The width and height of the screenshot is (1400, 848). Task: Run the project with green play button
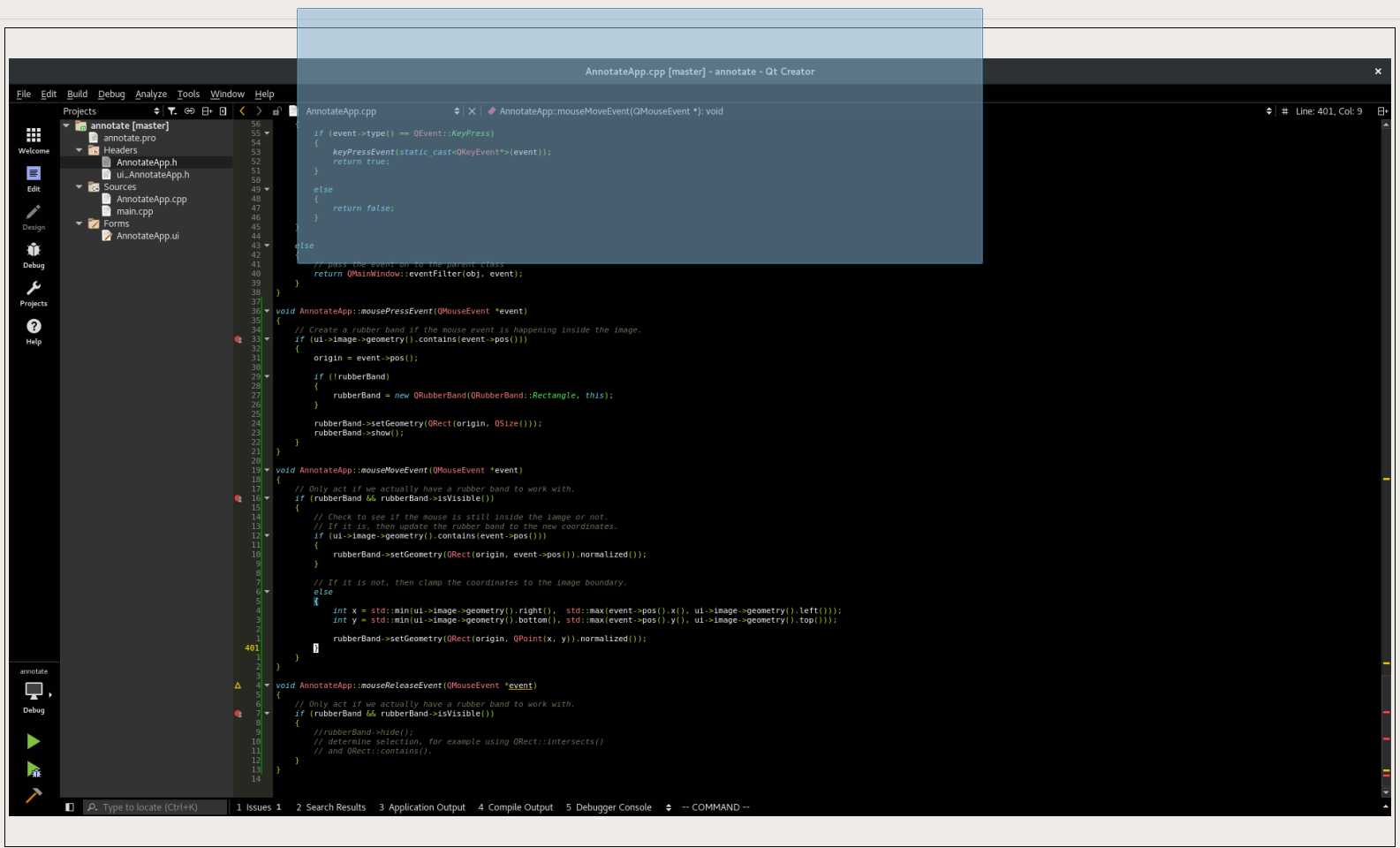pyautogui.click(x=34, y=741)
